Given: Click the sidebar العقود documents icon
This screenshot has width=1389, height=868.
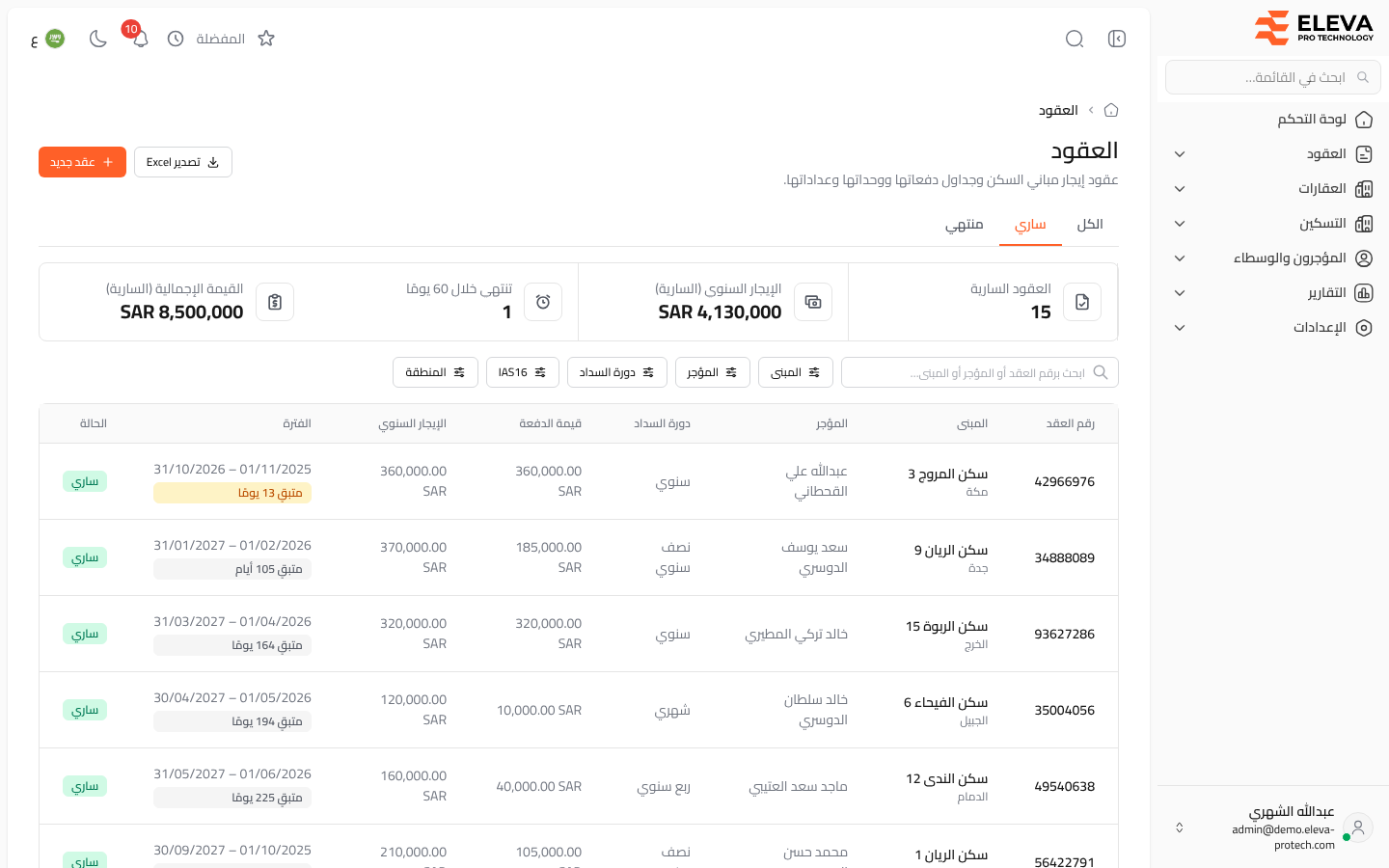Looking at the screenshot, I should tap(1364, 154).
